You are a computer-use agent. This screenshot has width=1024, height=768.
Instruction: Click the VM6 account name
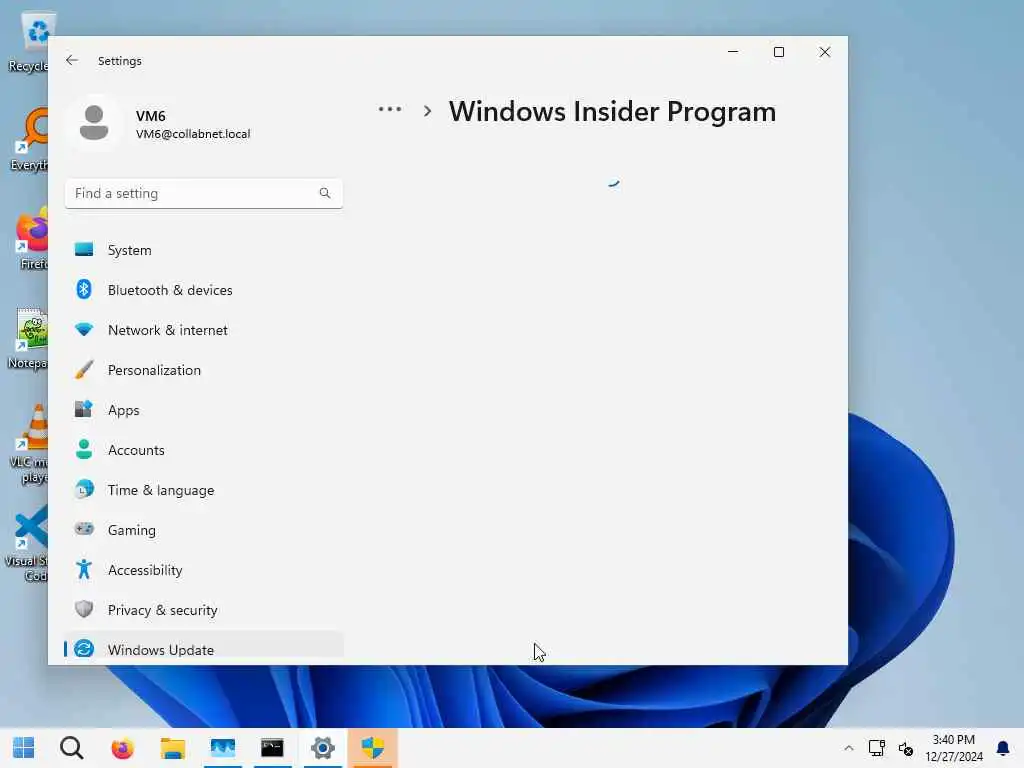pyautogui.click(x=151, y=116)
